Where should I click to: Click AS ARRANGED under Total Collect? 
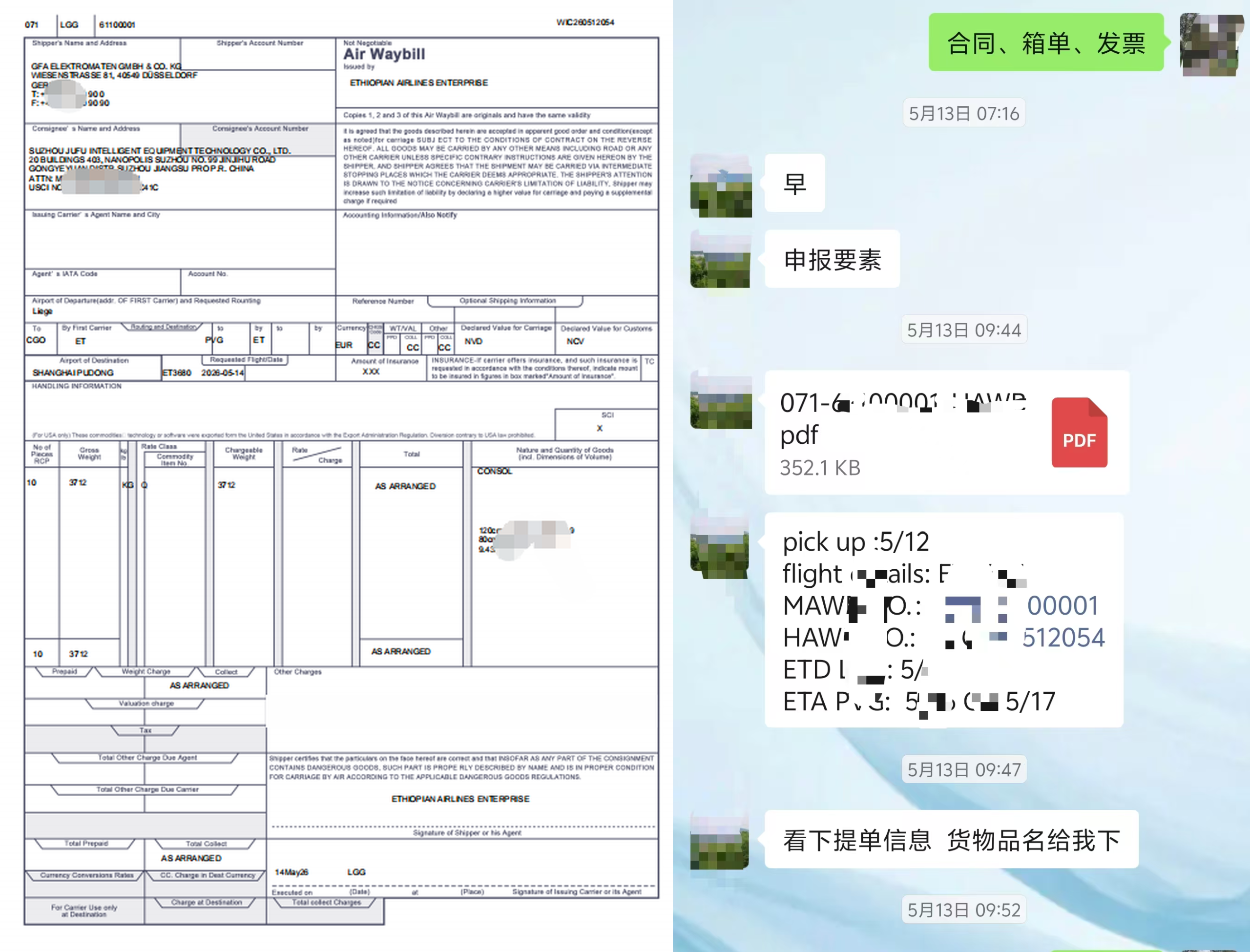tap(191, 858)
